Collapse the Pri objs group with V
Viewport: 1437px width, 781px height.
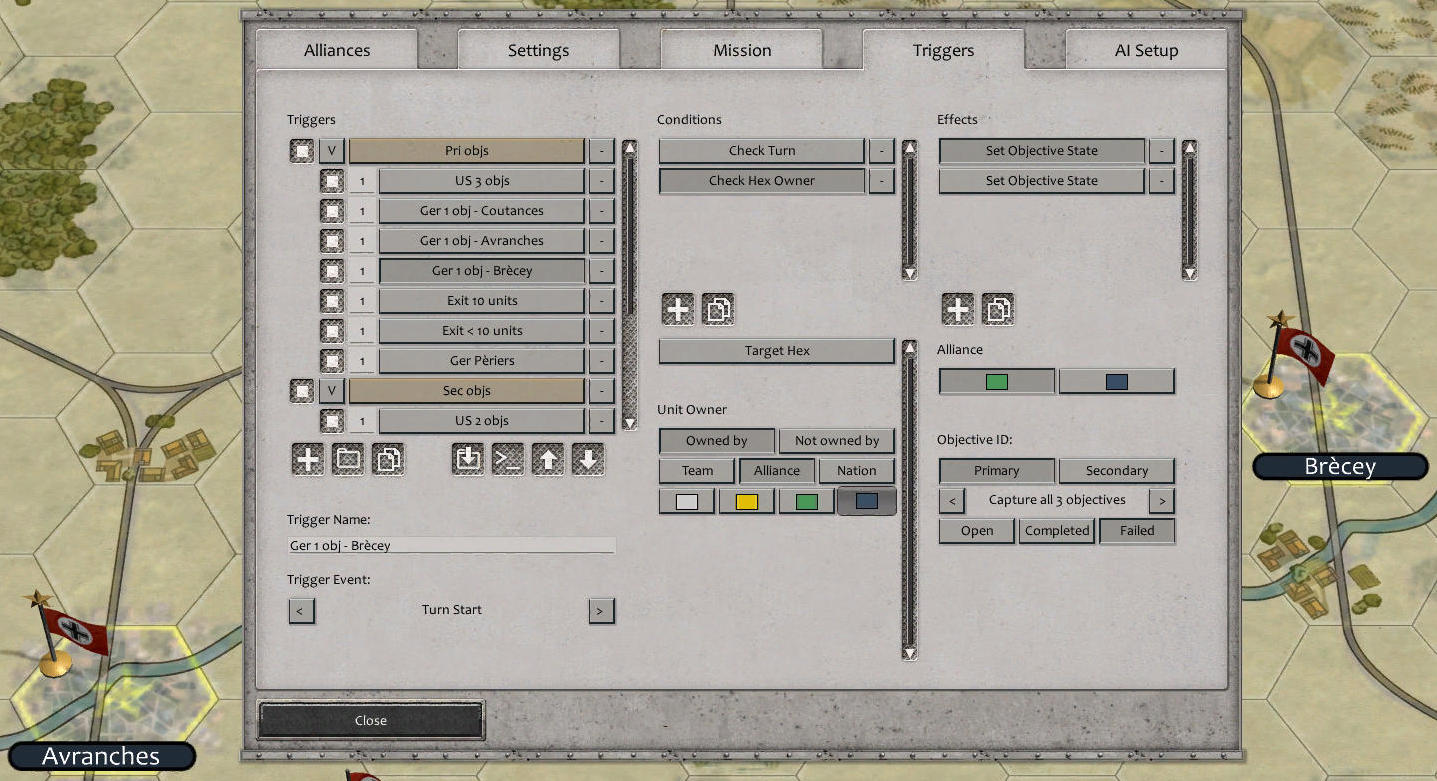click(332, 151)
